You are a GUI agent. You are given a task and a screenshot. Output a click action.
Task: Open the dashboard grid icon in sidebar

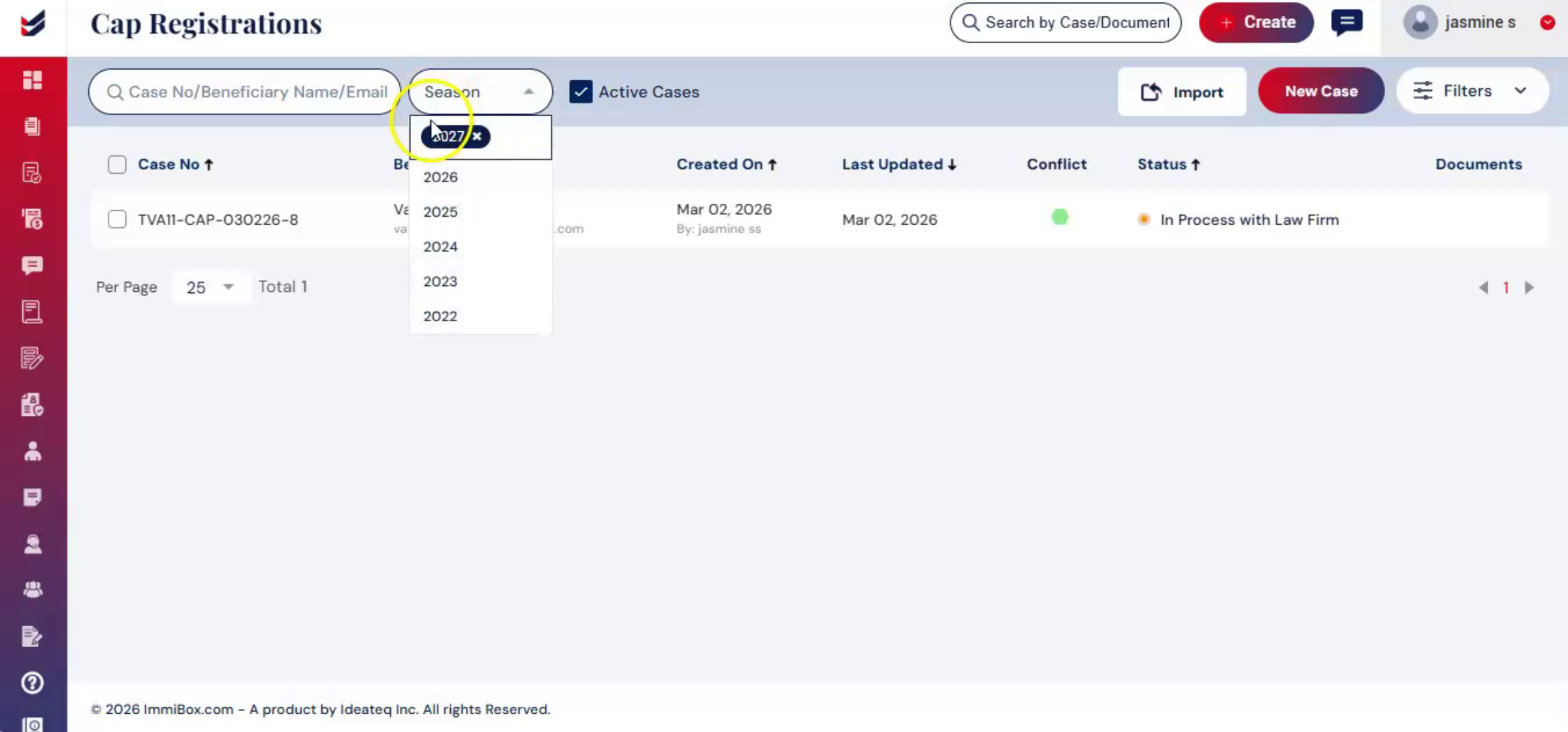coord(32,80)
